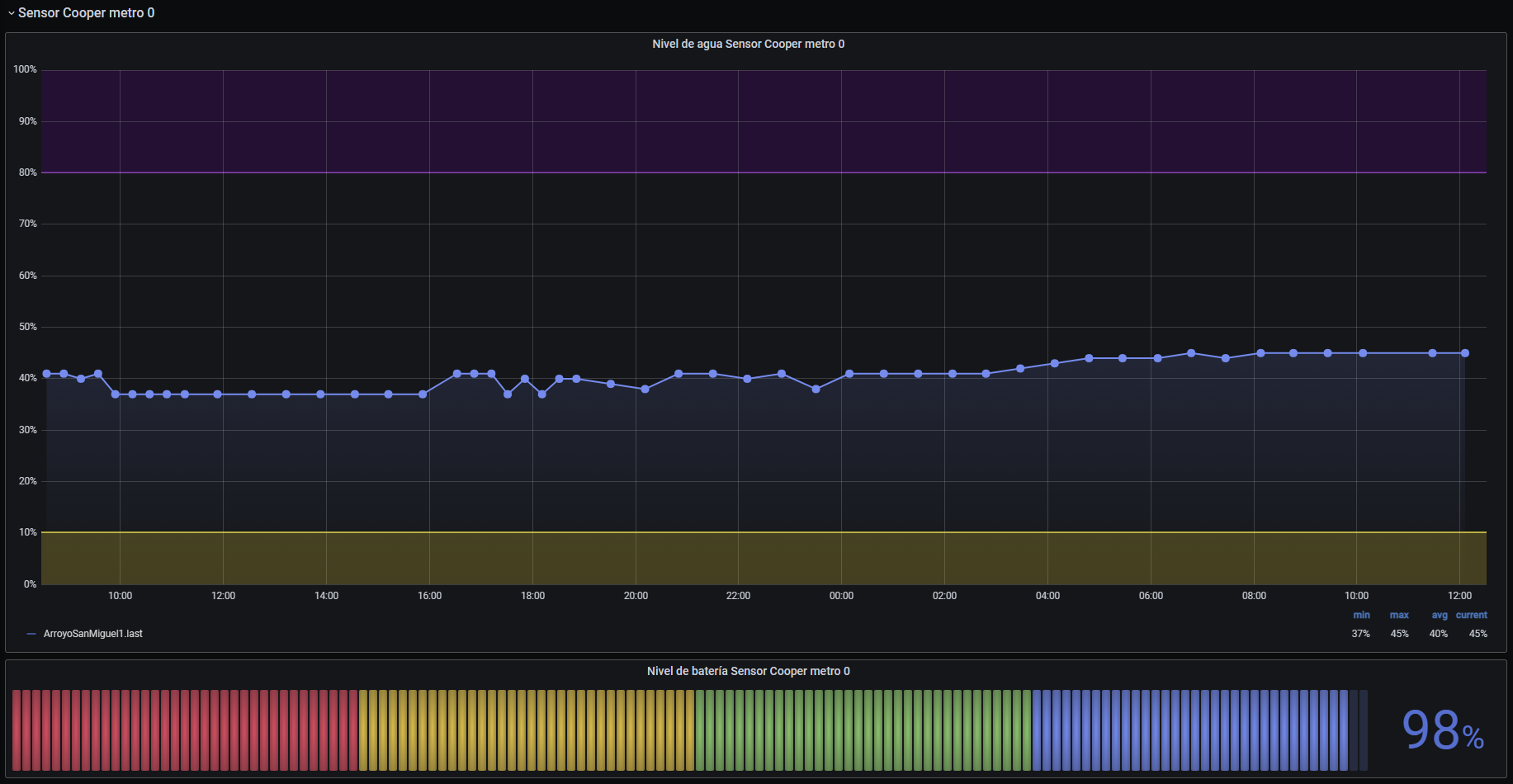This screenshot has height=784, width=1513.
Task: Click the 98% battery value readout
Action: (x=1442, y=730)
